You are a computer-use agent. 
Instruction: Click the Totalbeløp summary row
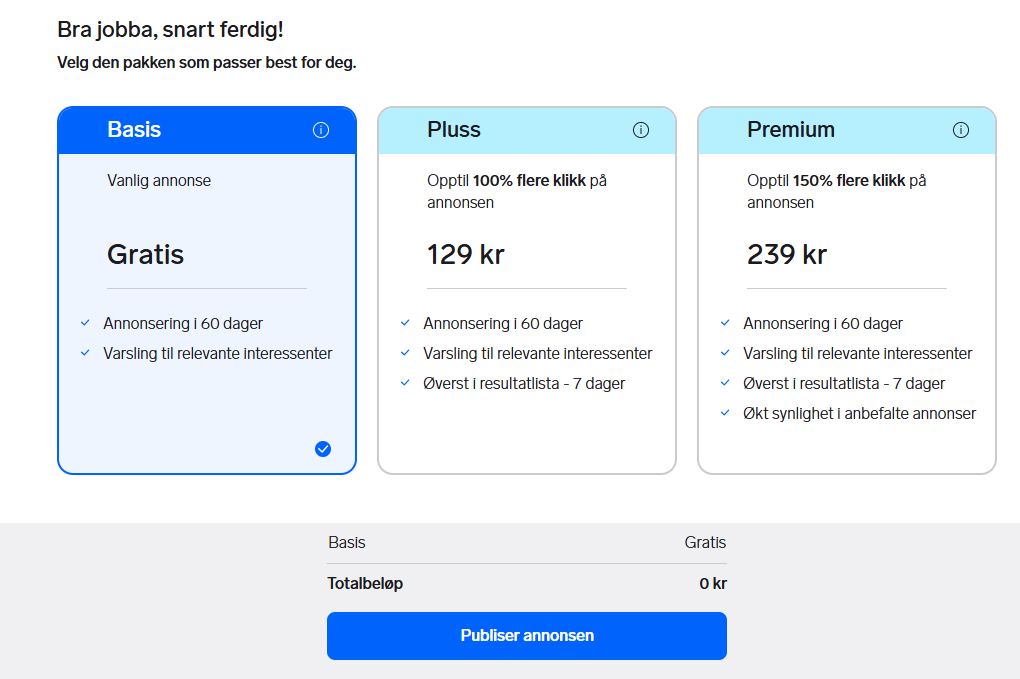526,583
